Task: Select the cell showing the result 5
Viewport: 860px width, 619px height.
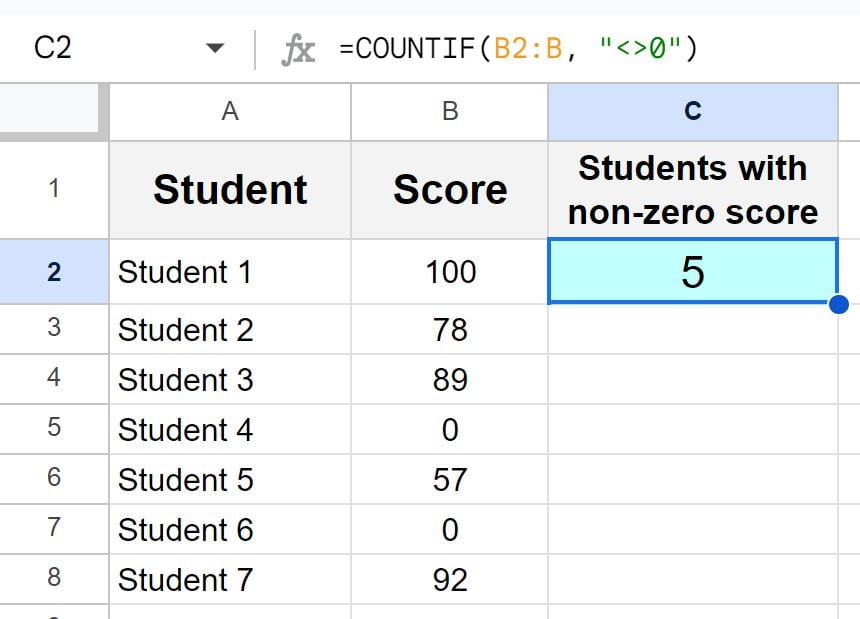Action: tap(692, 271)
